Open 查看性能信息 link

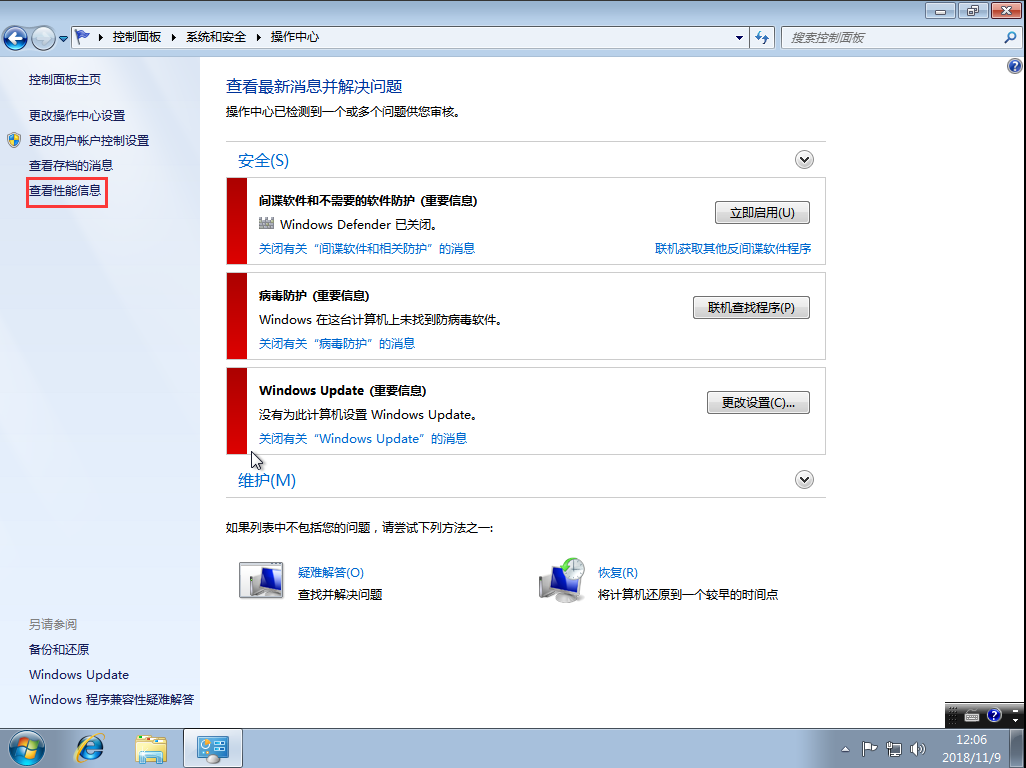(x=65, y=190)
